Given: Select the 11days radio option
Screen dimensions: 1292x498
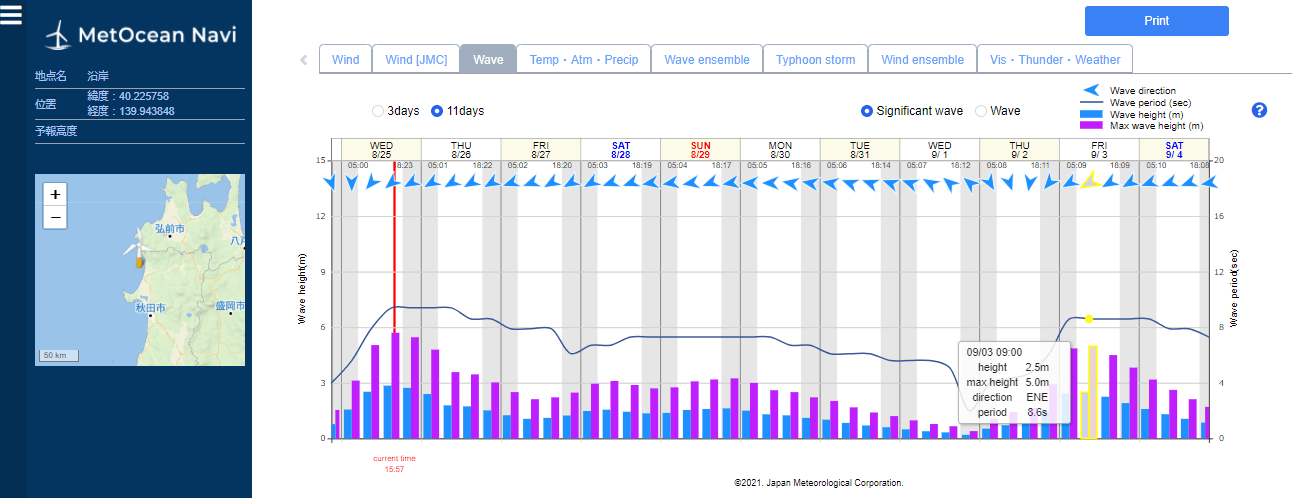Looking at the screenshot, I should tap(437, 111).
